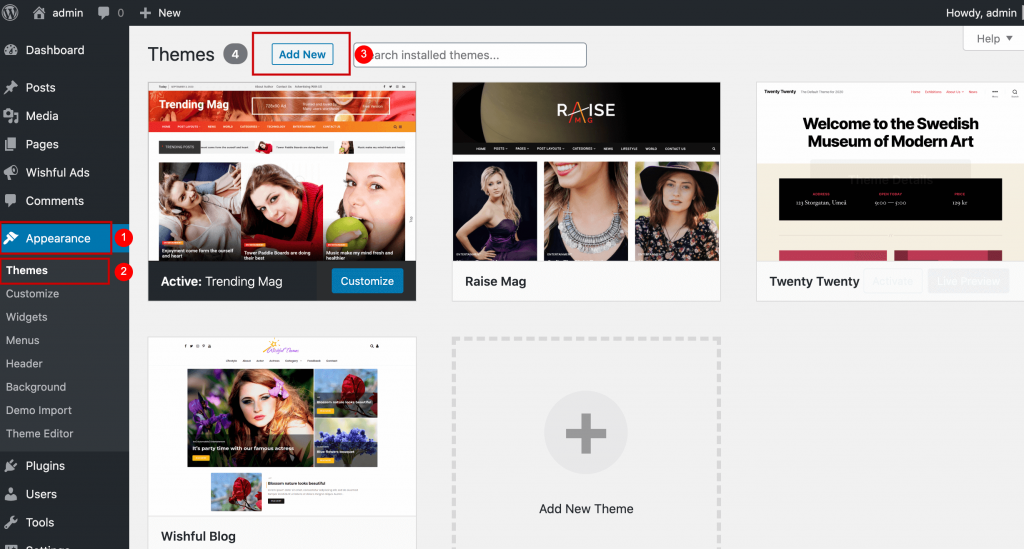This screenshot has height=549, width=1024.
Task: Click Activate on Twenty Twenty theme
Action: (x=893, y=281)
